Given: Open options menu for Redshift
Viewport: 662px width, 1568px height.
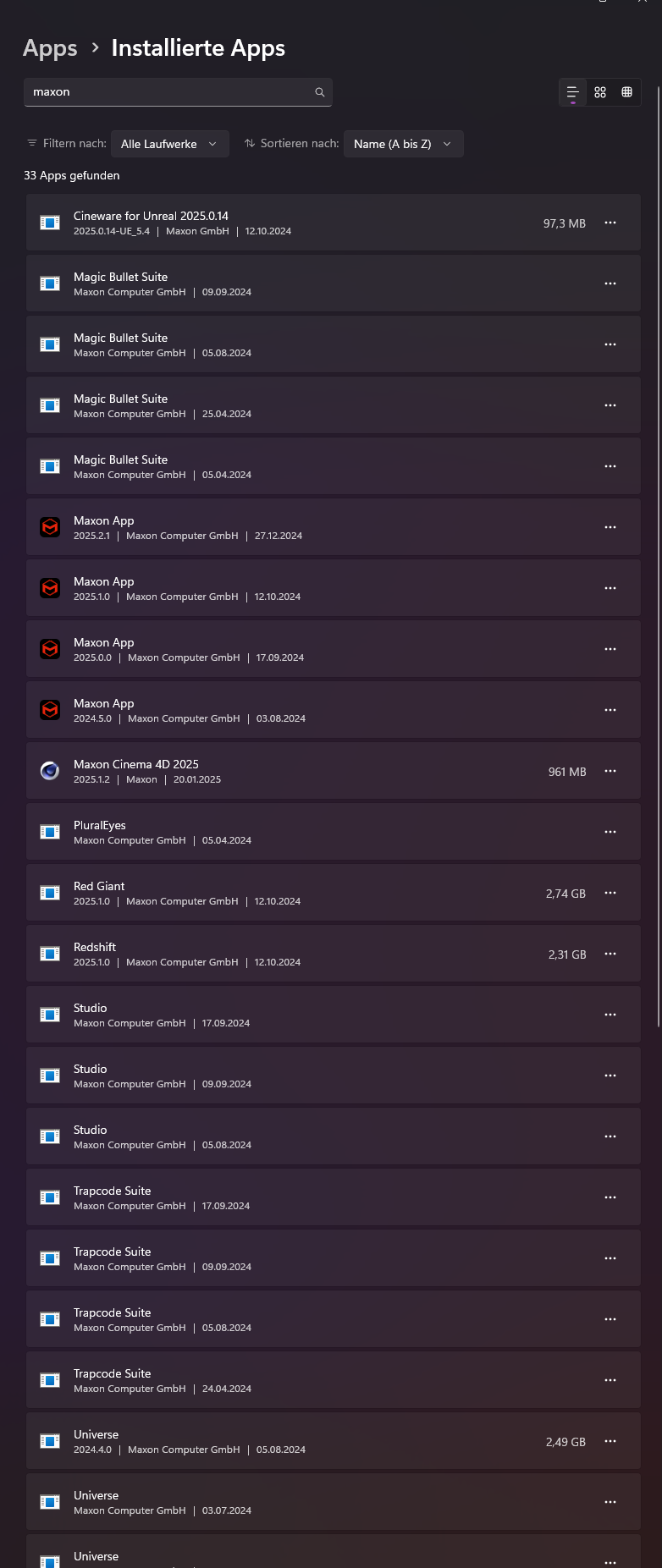Looking at the screenshot, I should [610, 954].
